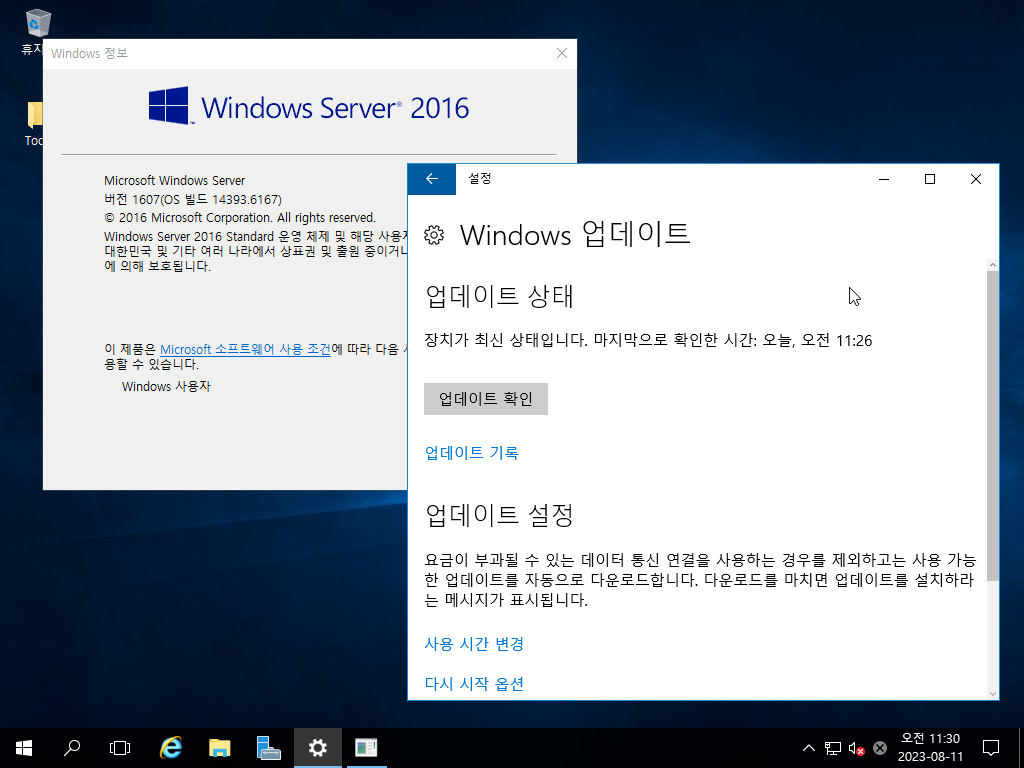
Task: Show hidden tray icons chevron
Action: pyautogui.click(x=808, y=748)
